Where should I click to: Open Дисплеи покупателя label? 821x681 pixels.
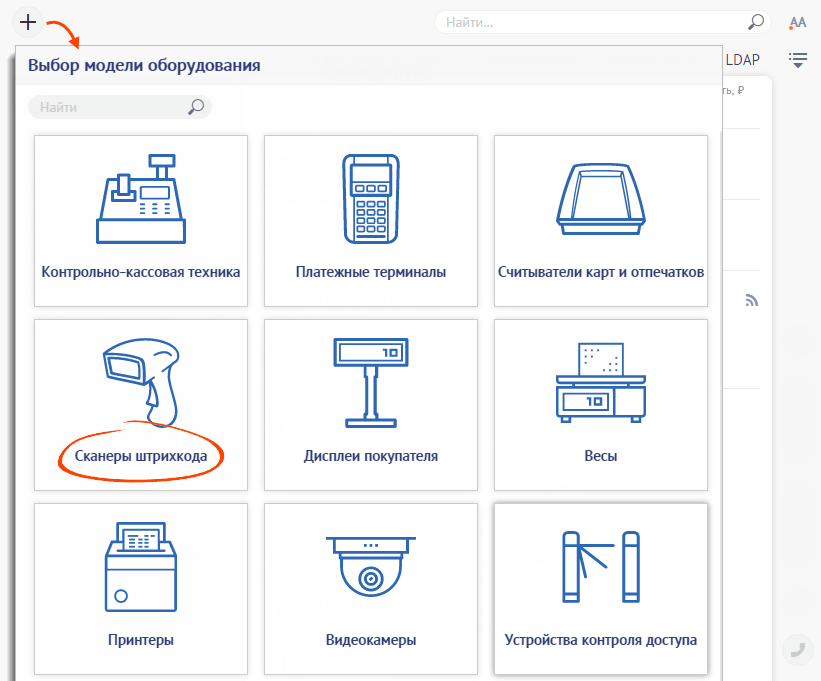[x=371, y=456]
